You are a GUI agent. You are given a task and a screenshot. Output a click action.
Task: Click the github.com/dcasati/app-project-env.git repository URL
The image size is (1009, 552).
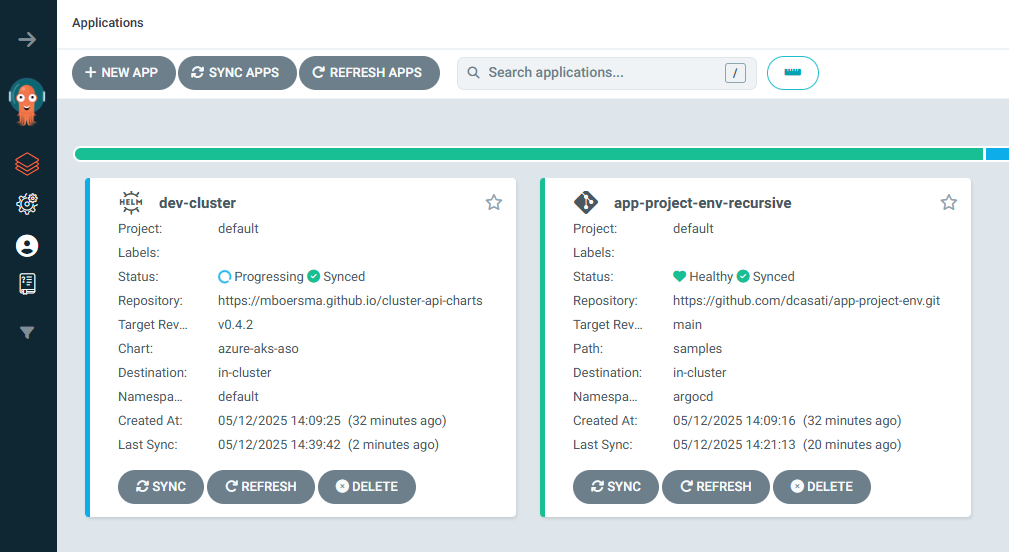pyautogui.click(x=806, y=300)
